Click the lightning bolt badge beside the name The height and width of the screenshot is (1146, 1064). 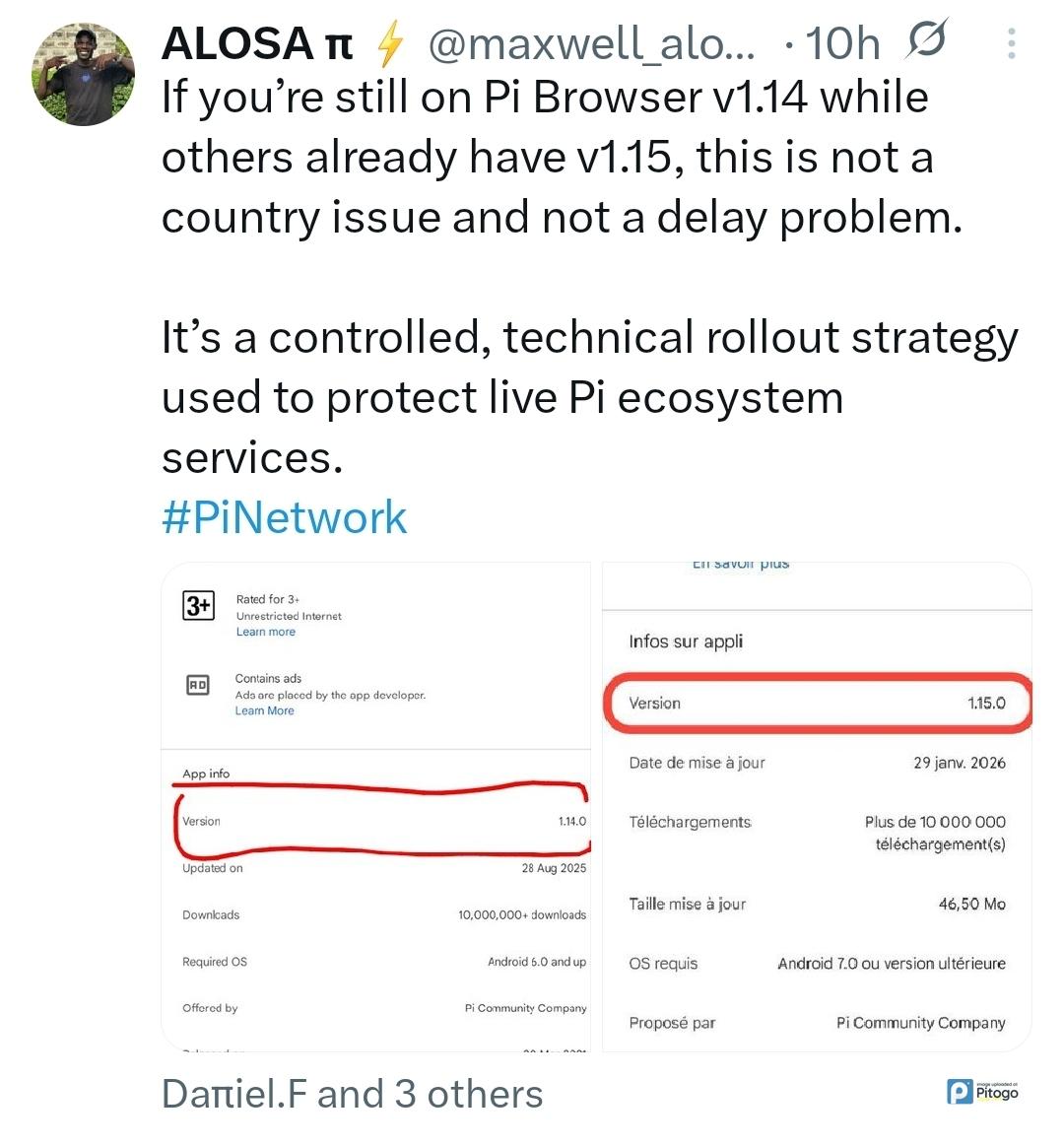[391, 43]
